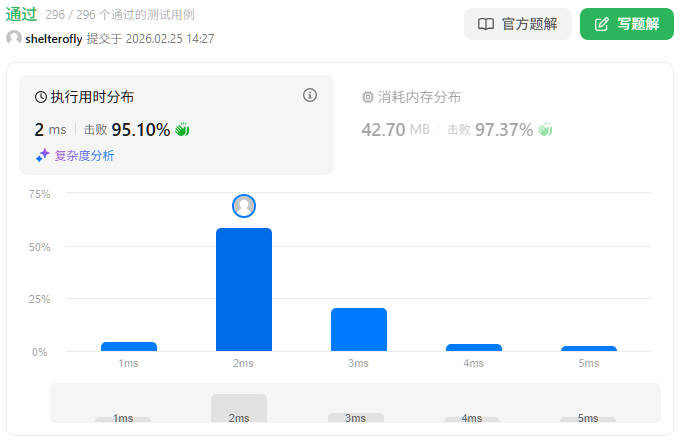Click the clapping hands icon after 95.10%
The image size is (680, 440).
click(x=182, y=129)
